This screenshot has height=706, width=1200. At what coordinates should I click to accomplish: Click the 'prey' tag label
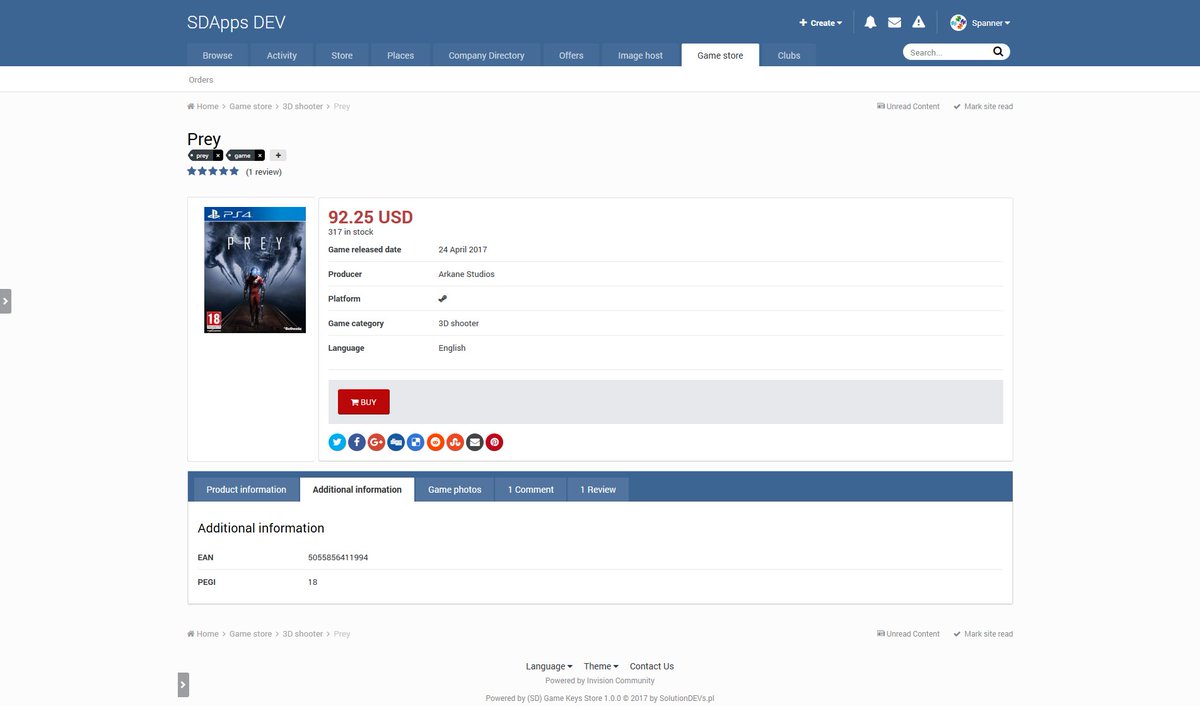point(202,156)
